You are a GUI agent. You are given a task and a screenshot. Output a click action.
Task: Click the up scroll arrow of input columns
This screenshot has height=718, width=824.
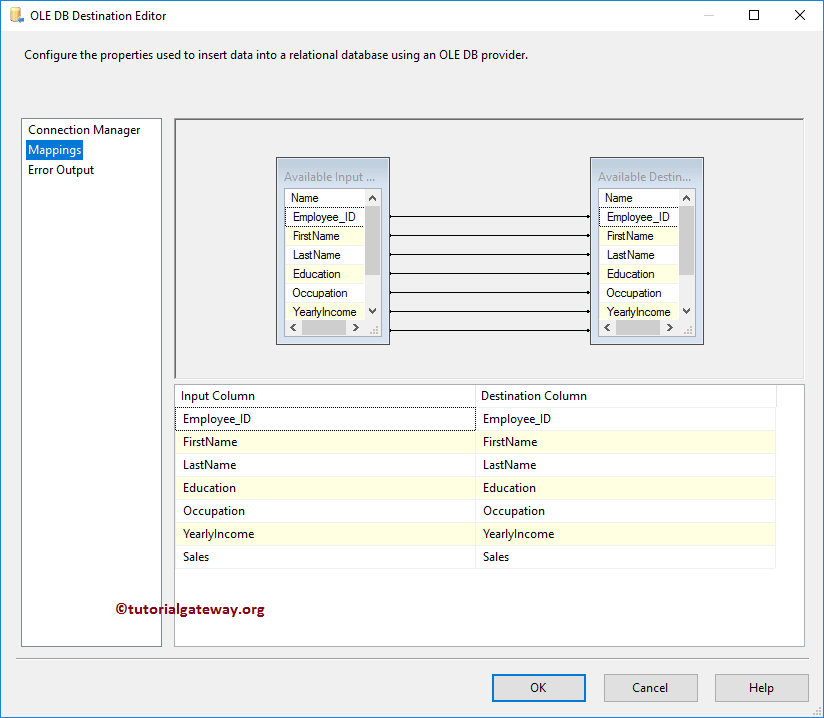[372, 197]
